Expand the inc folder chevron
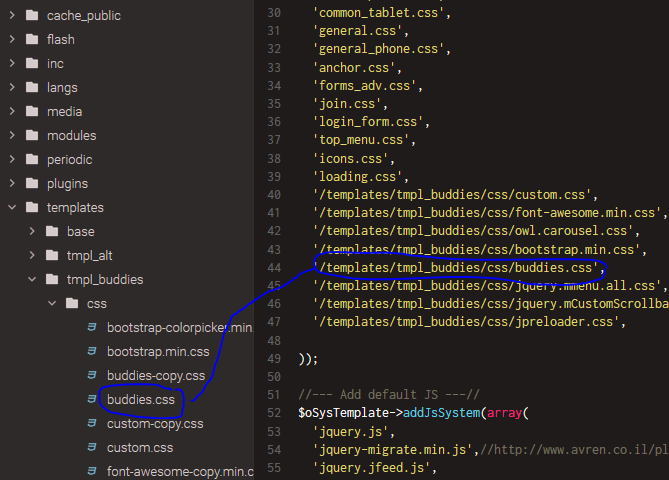The width and height of the screenshot is (669, 480). pyautogui.click(x=12, y=64)
